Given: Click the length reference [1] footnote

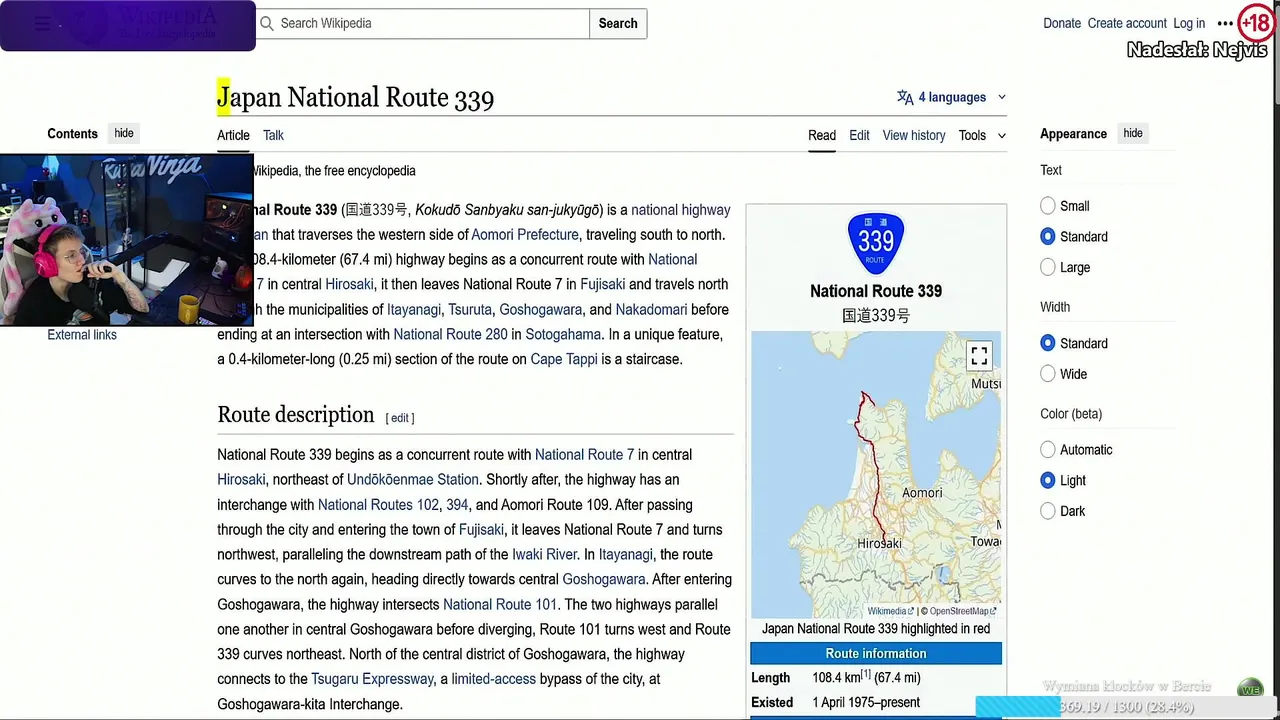Looking at the screenshot, I should [867, 673].
